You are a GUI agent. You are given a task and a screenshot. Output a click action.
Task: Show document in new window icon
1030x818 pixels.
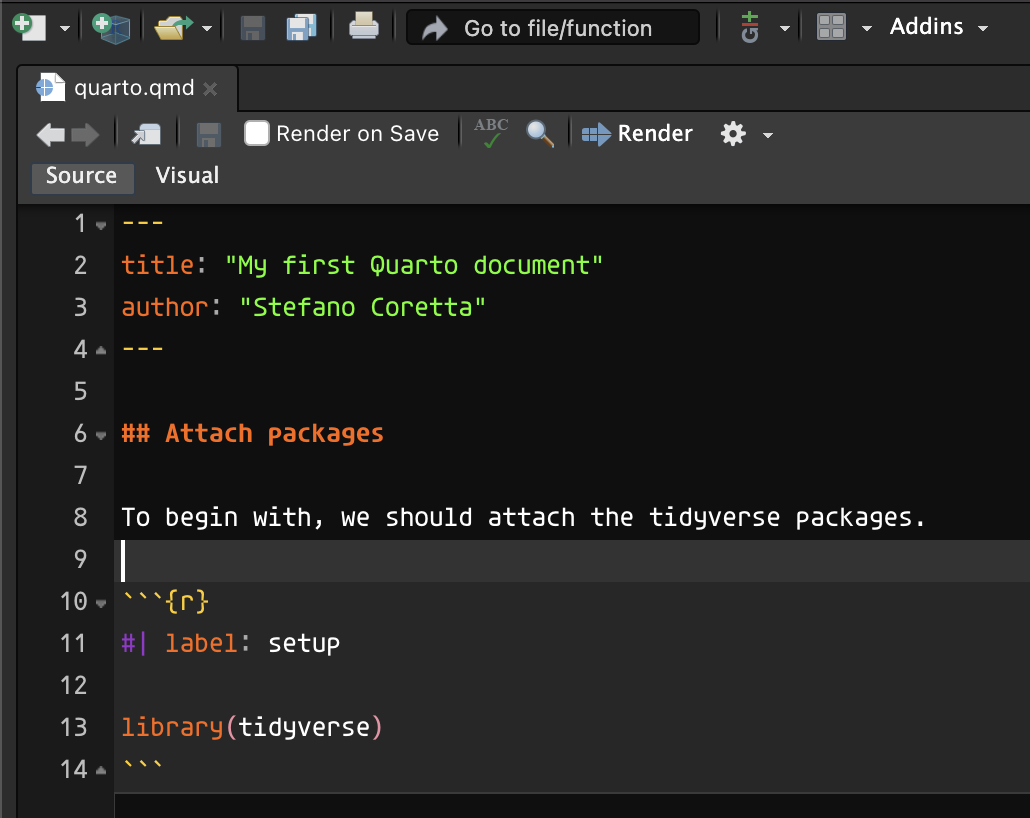(146, 135)
